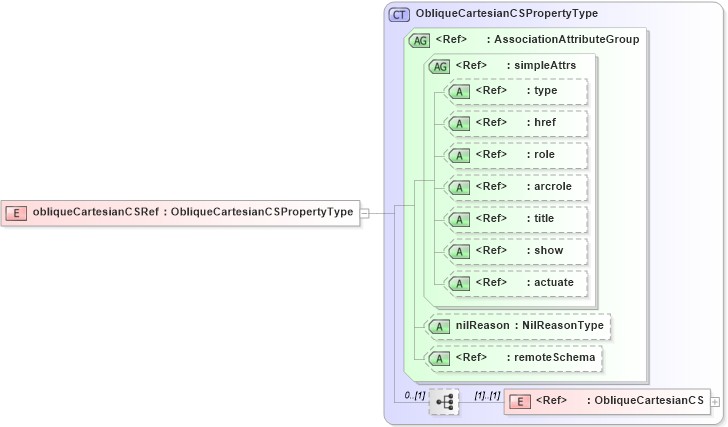
Task: Click the A icon beside type attribute
Action: coord(459,92)
